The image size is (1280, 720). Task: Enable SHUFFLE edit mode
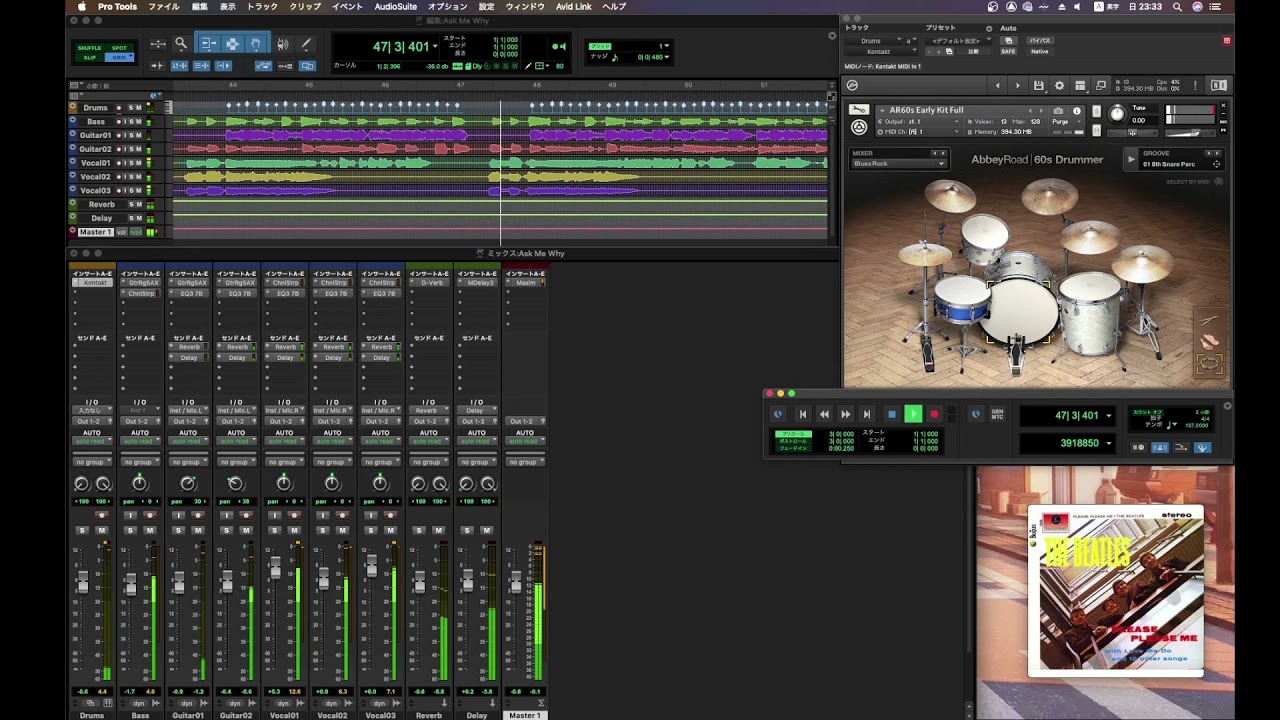click(90, 48)
